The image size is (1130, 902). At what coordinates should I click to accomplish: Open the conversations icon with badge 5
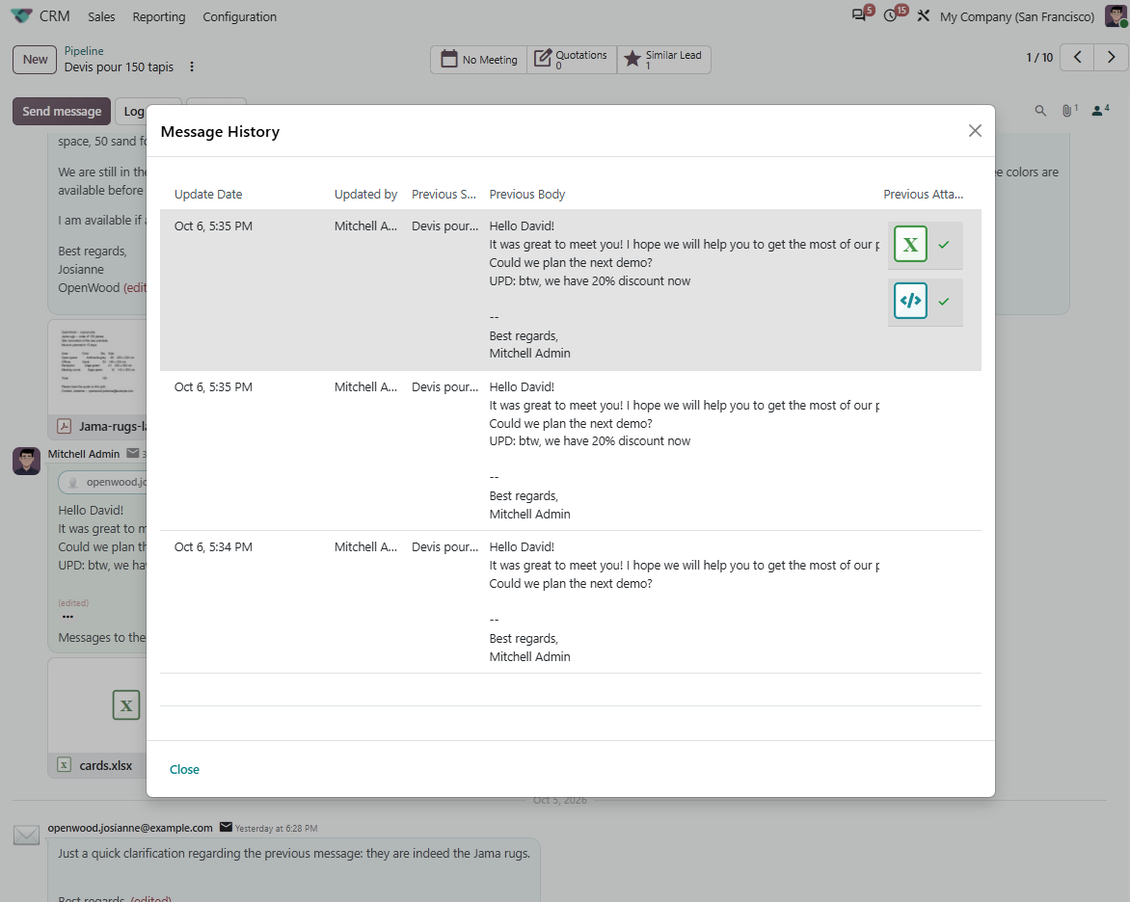861,14
